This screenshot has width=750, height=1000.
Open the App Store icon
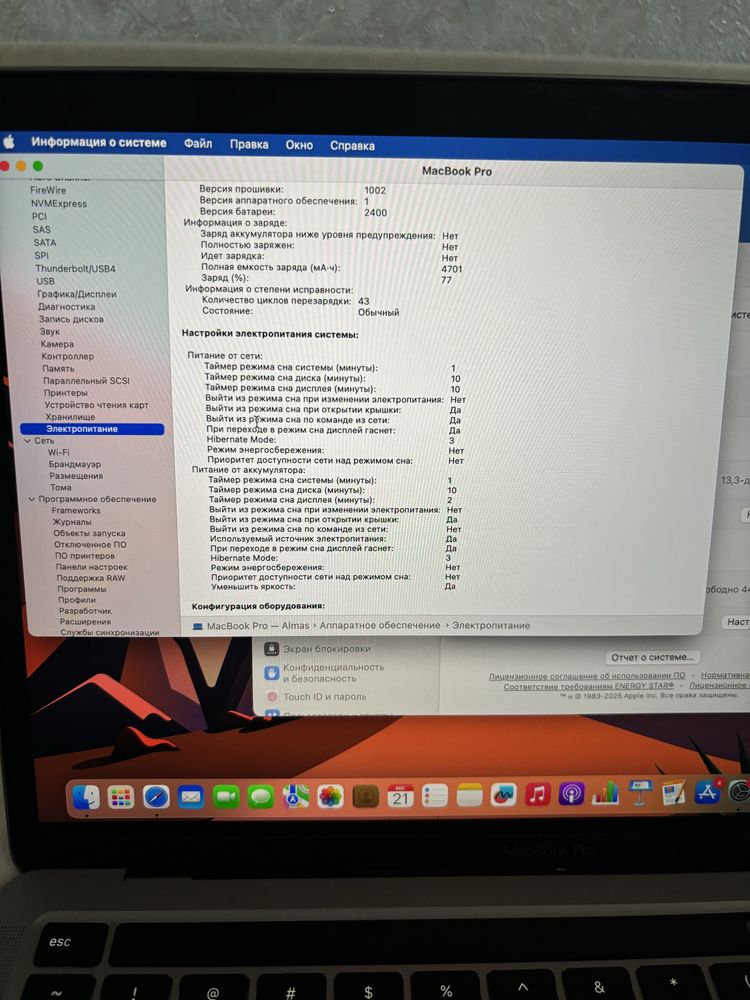[x=707, y=792]
